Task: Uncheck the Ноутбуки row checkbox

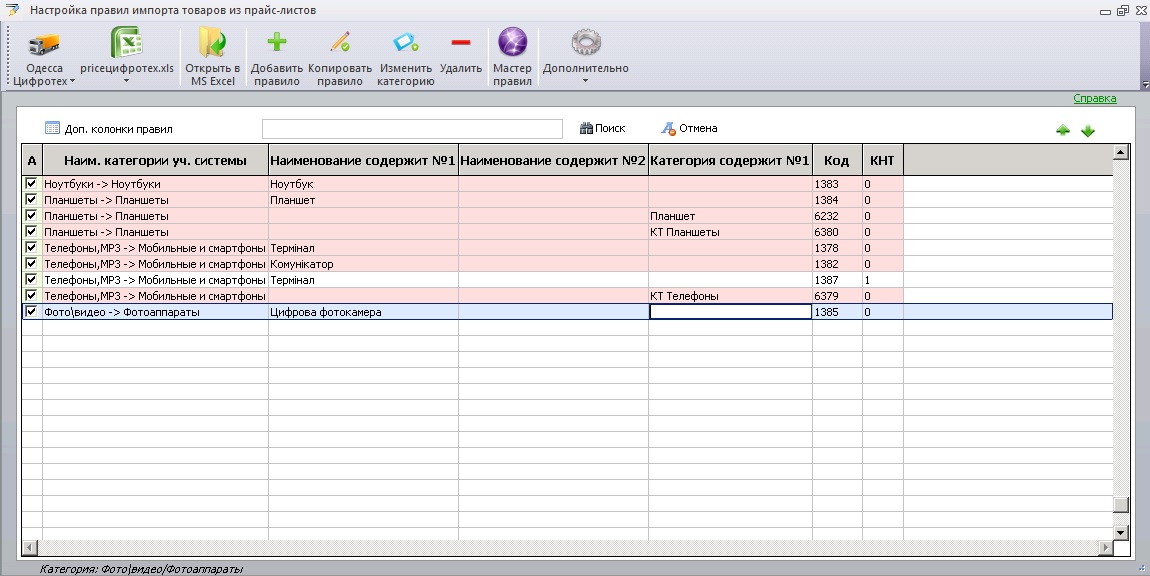Action: click(31, 183)
